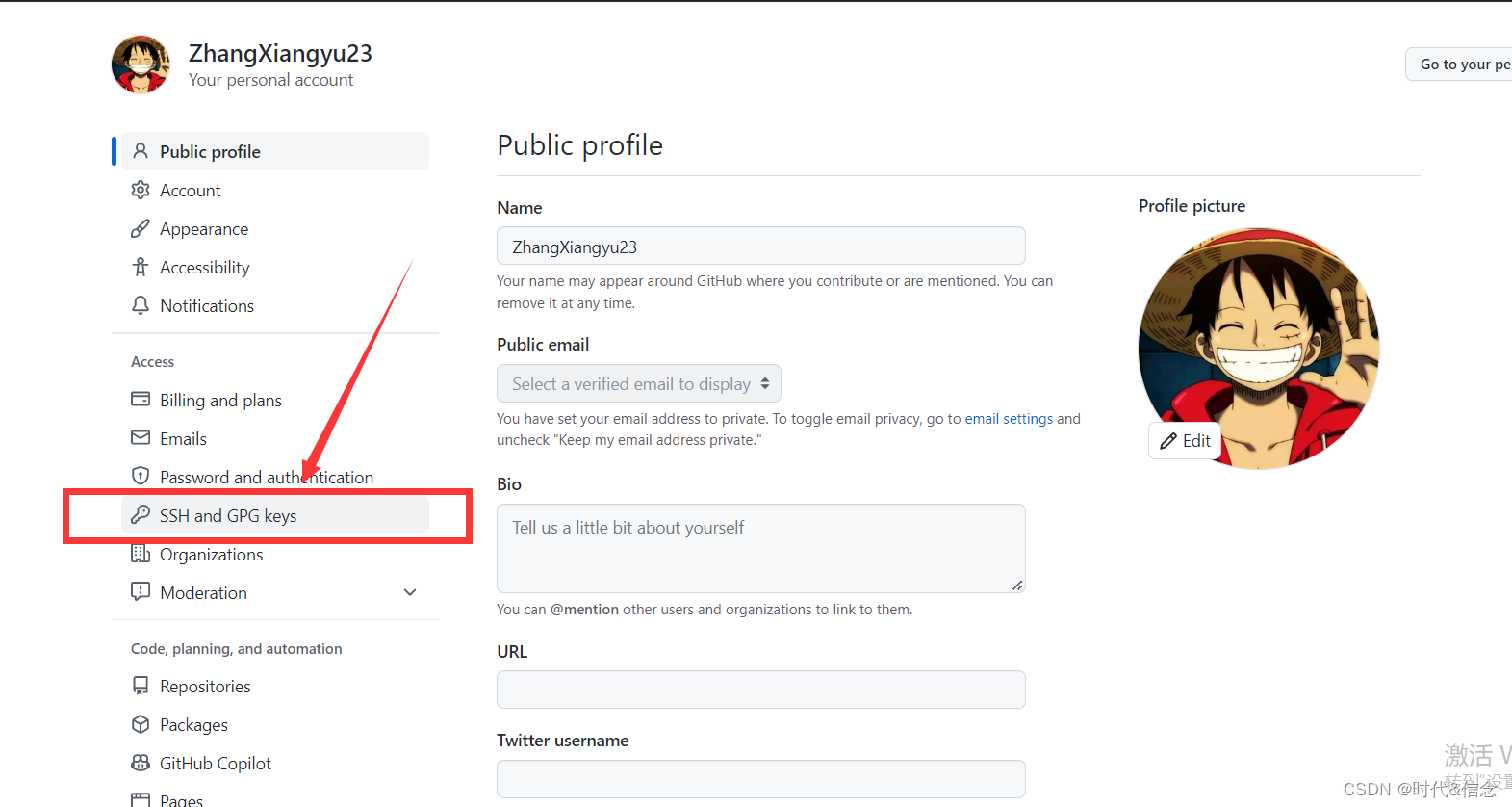Click the key icon for SSH and GPG keys
The width and height of the screenshot is (1512, 807).
click(x=141, y=515)
